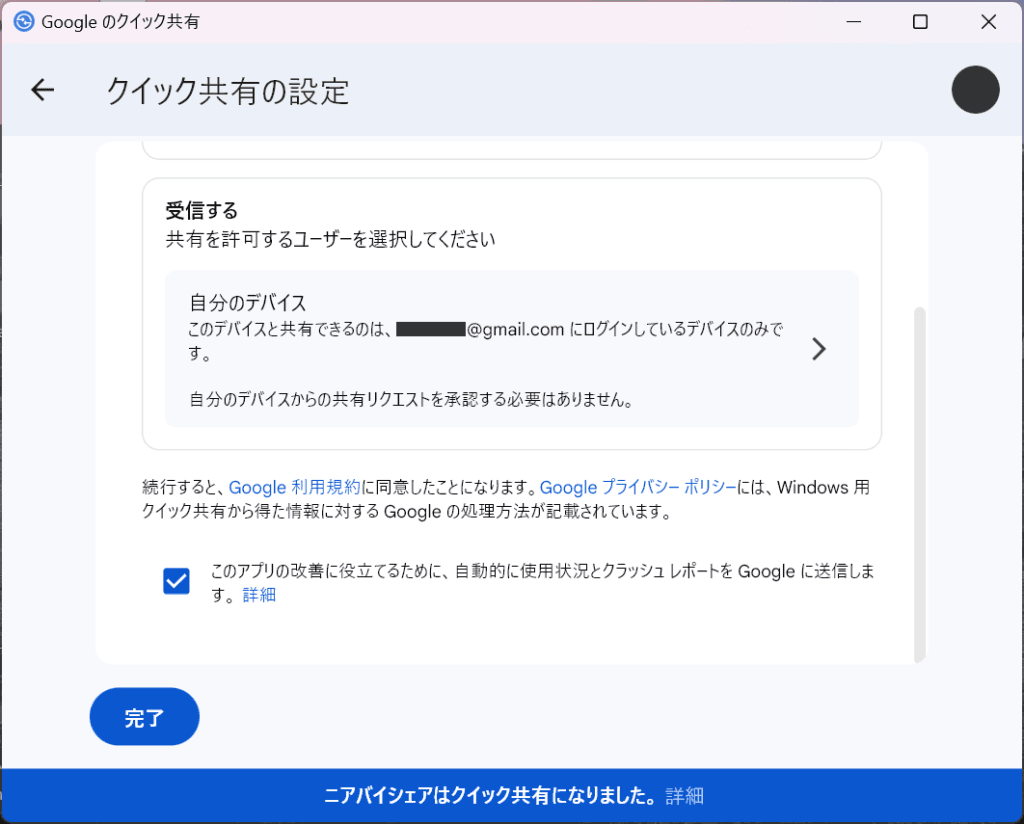
Task: Go back using the back arrow
Action: tap(42, 90)
